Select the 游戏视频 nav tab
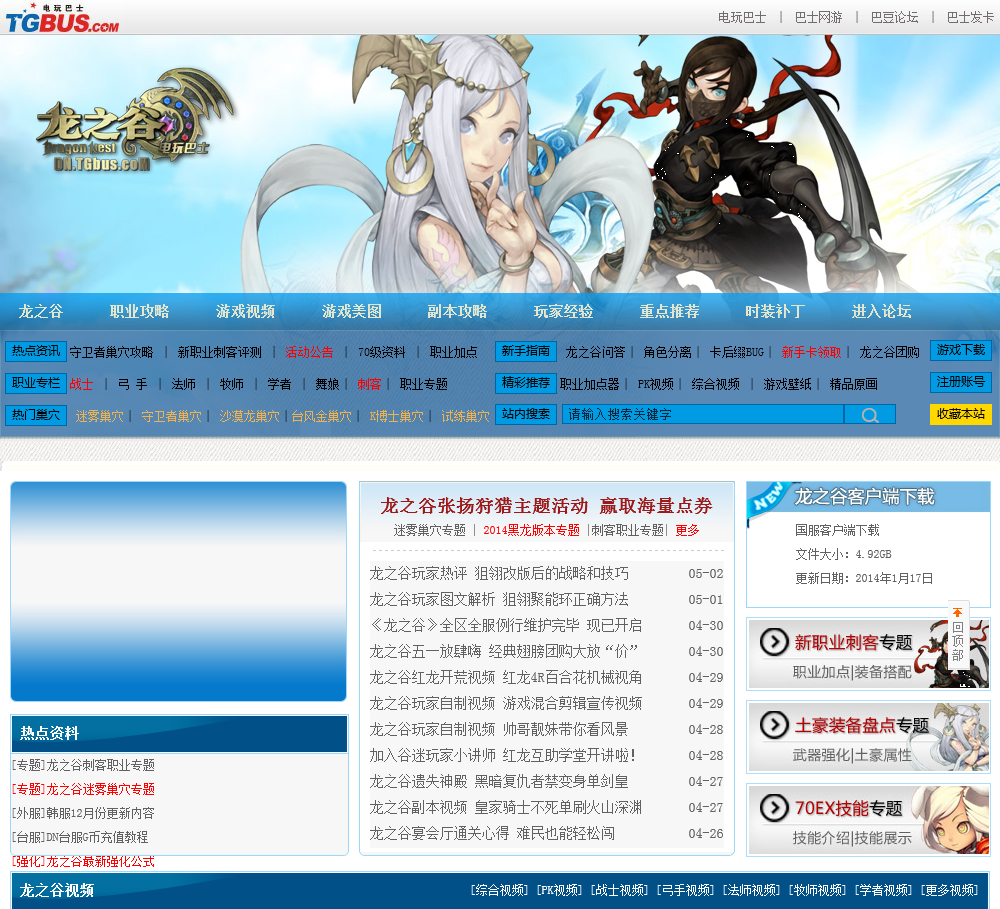1000x909 pixels. [x=245, y=311]
